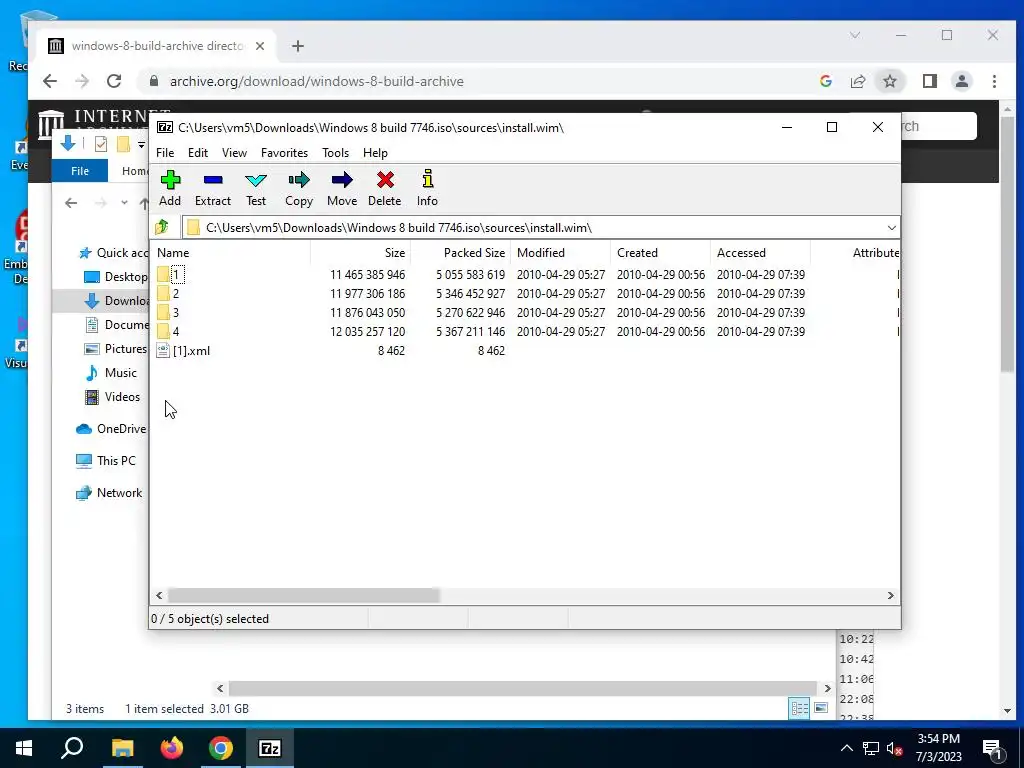Switch Explorer to details view icon

pyautogui.click(x=799, y=709)
